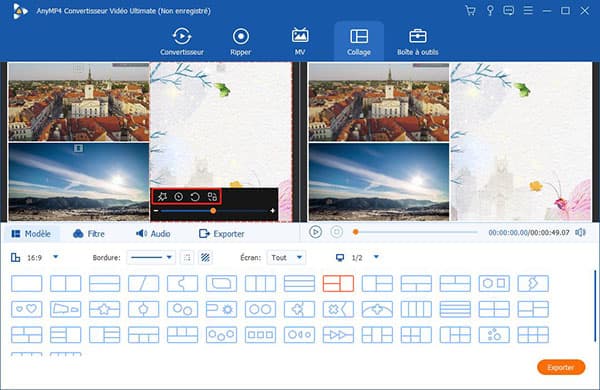Choose the four columns template

[x=416, y=309]
